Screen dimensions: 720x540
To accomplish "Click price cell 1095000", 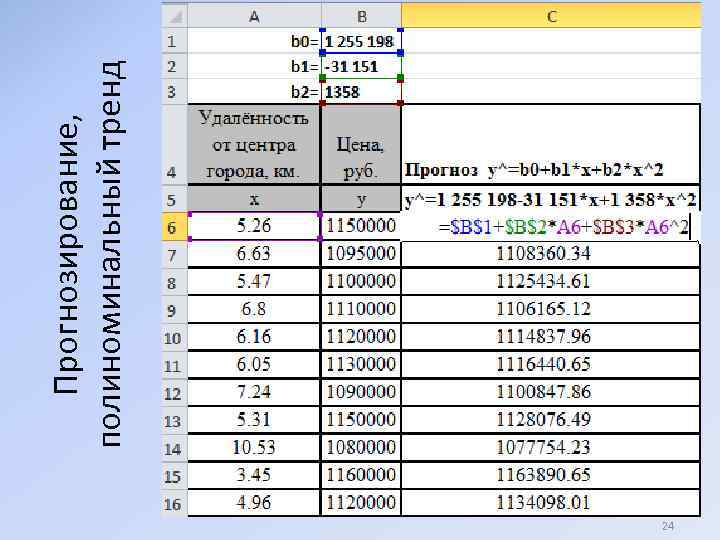I will (x=361, y=254).
